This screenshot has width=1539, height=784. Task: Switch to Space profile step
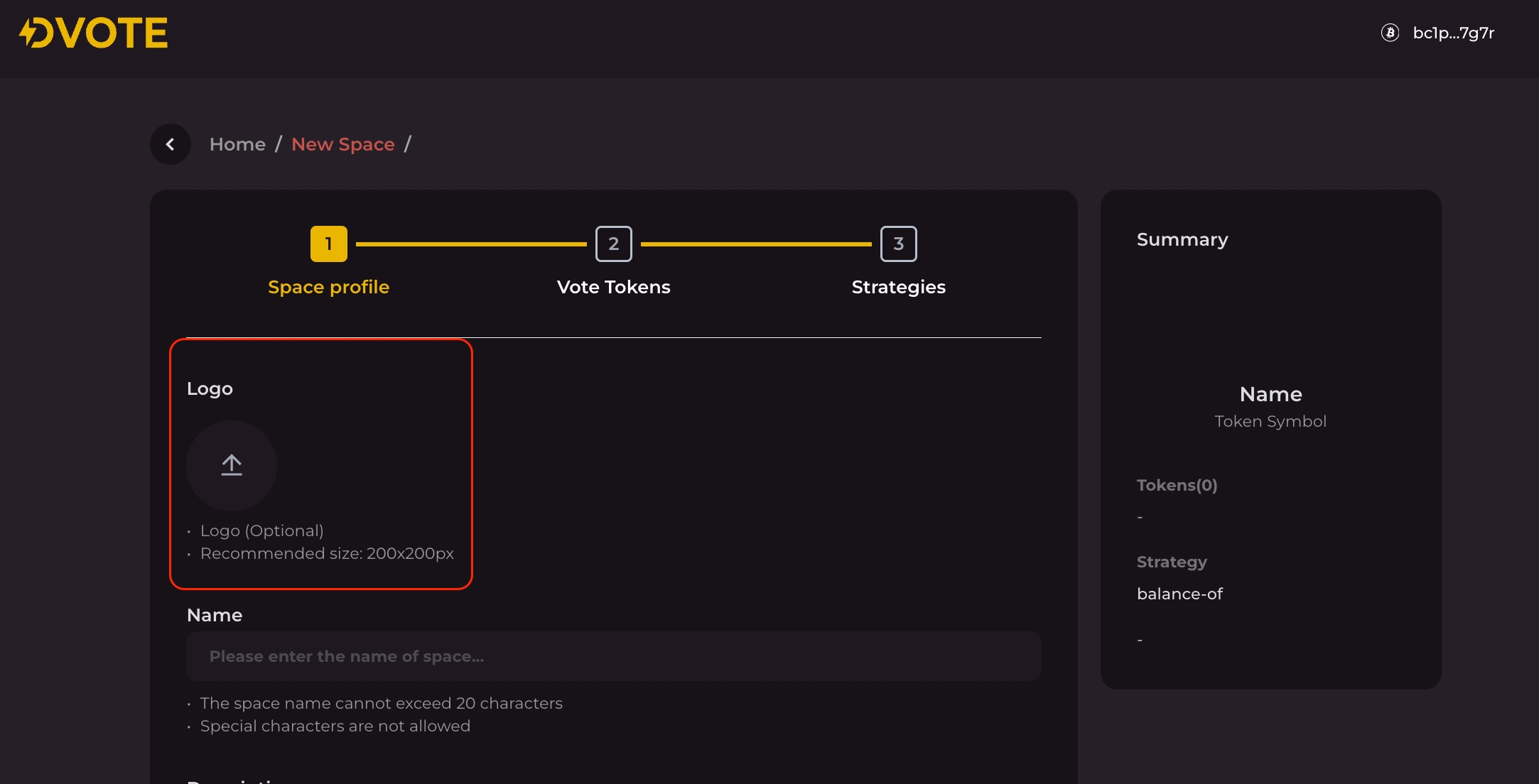328,287
